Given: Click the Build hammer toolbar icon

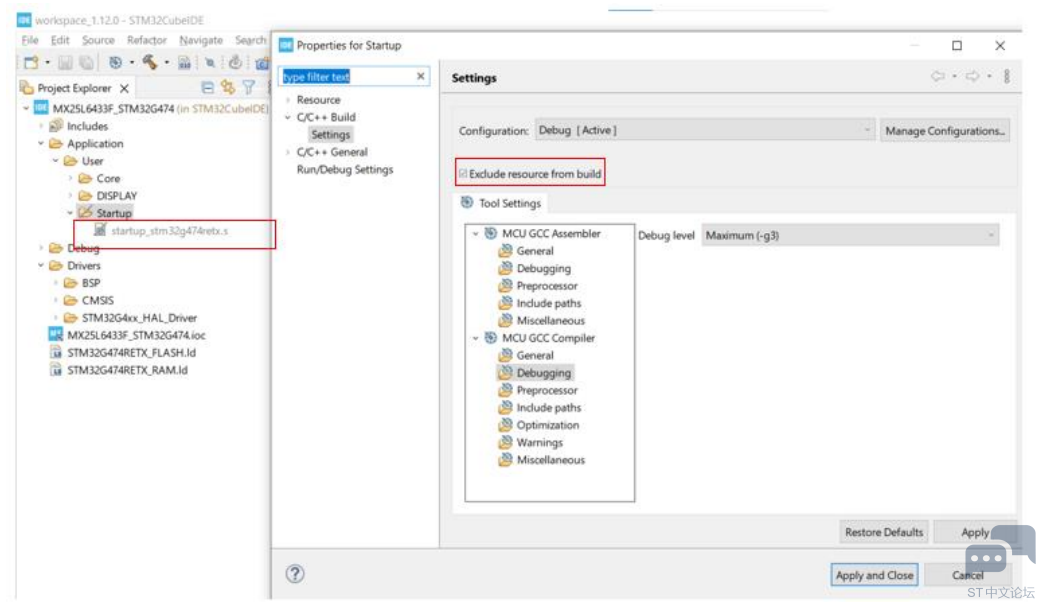Looking at the screenshot, I should point(150,62).
